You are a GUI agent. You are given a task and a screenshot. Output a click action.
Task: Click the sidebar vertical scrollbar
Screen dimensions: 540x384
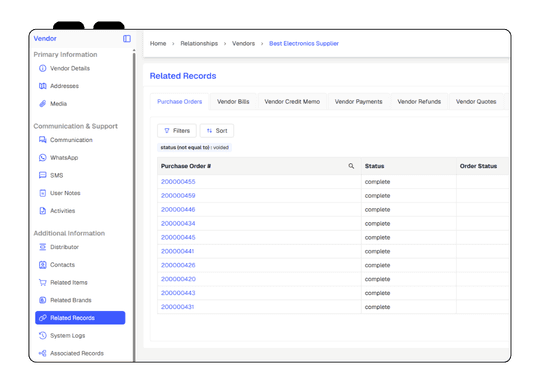coord(134,207)
